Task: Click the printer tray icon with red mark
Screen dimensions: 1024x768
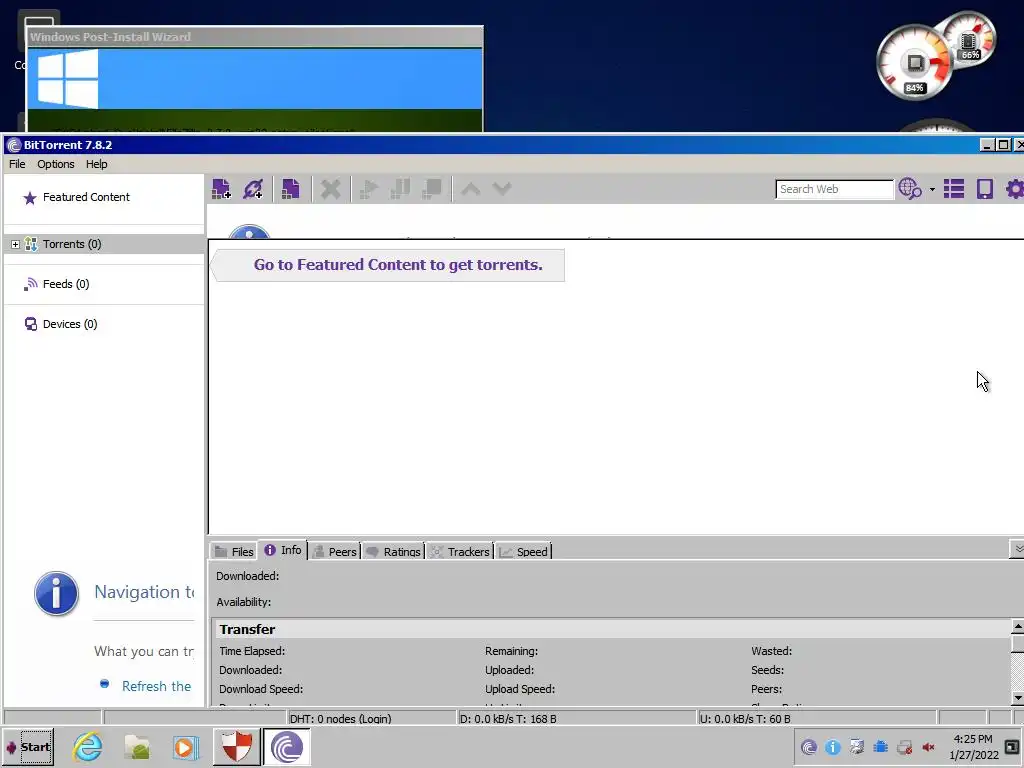Action: click(904, 747)
